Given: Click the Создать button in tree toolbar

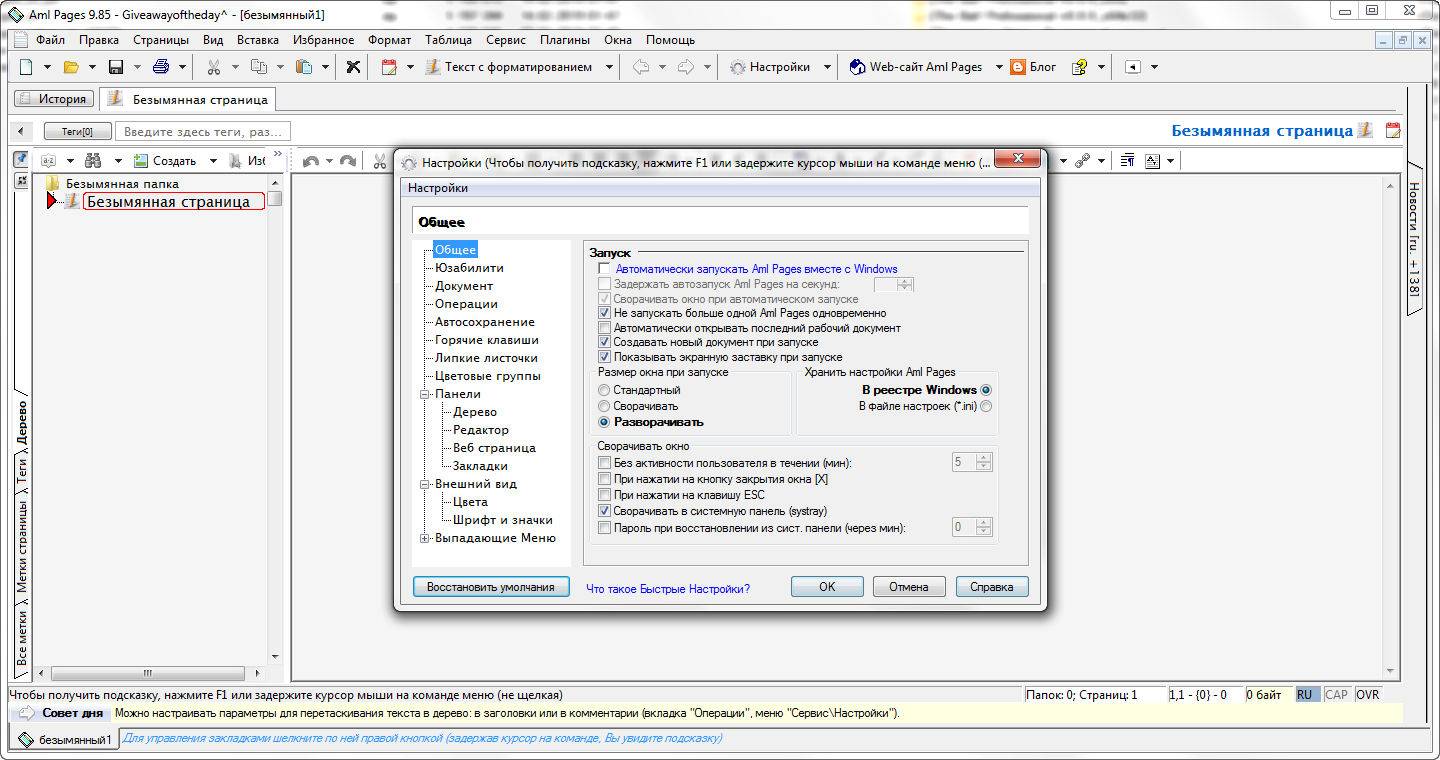Looking at the screenshot, I should pos(165,160).
